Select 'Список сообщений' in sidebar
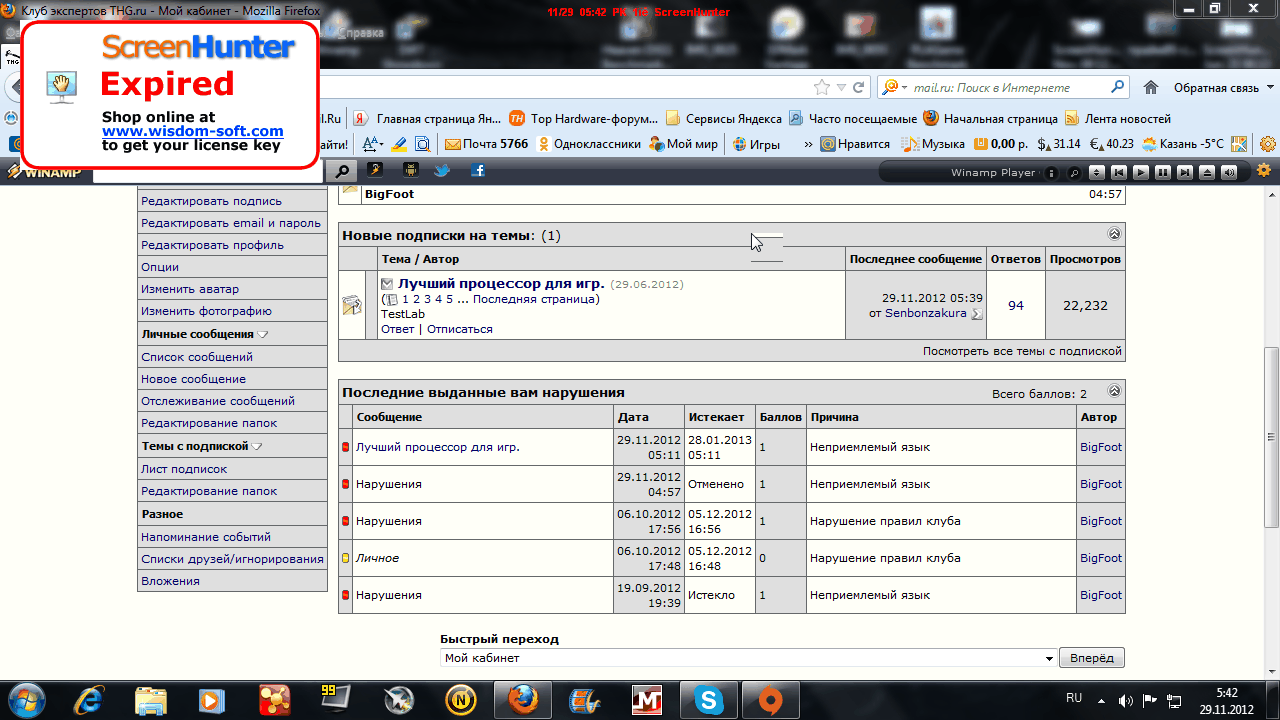 point(197,357)
